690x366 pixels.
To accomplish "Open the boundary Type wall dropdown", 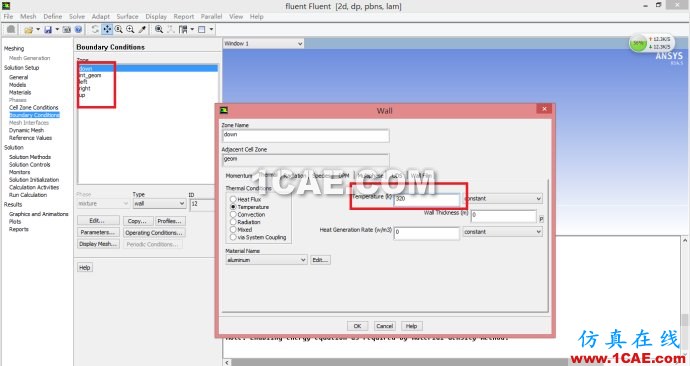I will (159, 203).
